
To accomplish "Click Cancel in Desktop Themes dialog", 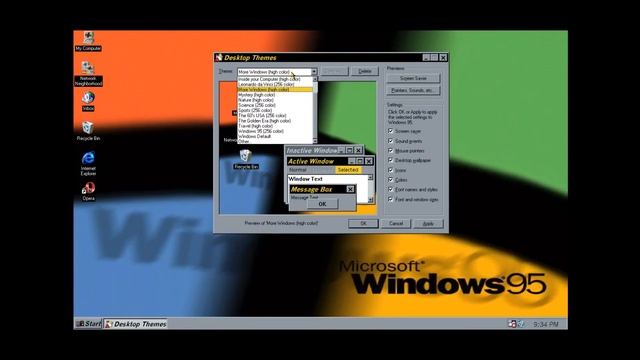I will 396,224.
